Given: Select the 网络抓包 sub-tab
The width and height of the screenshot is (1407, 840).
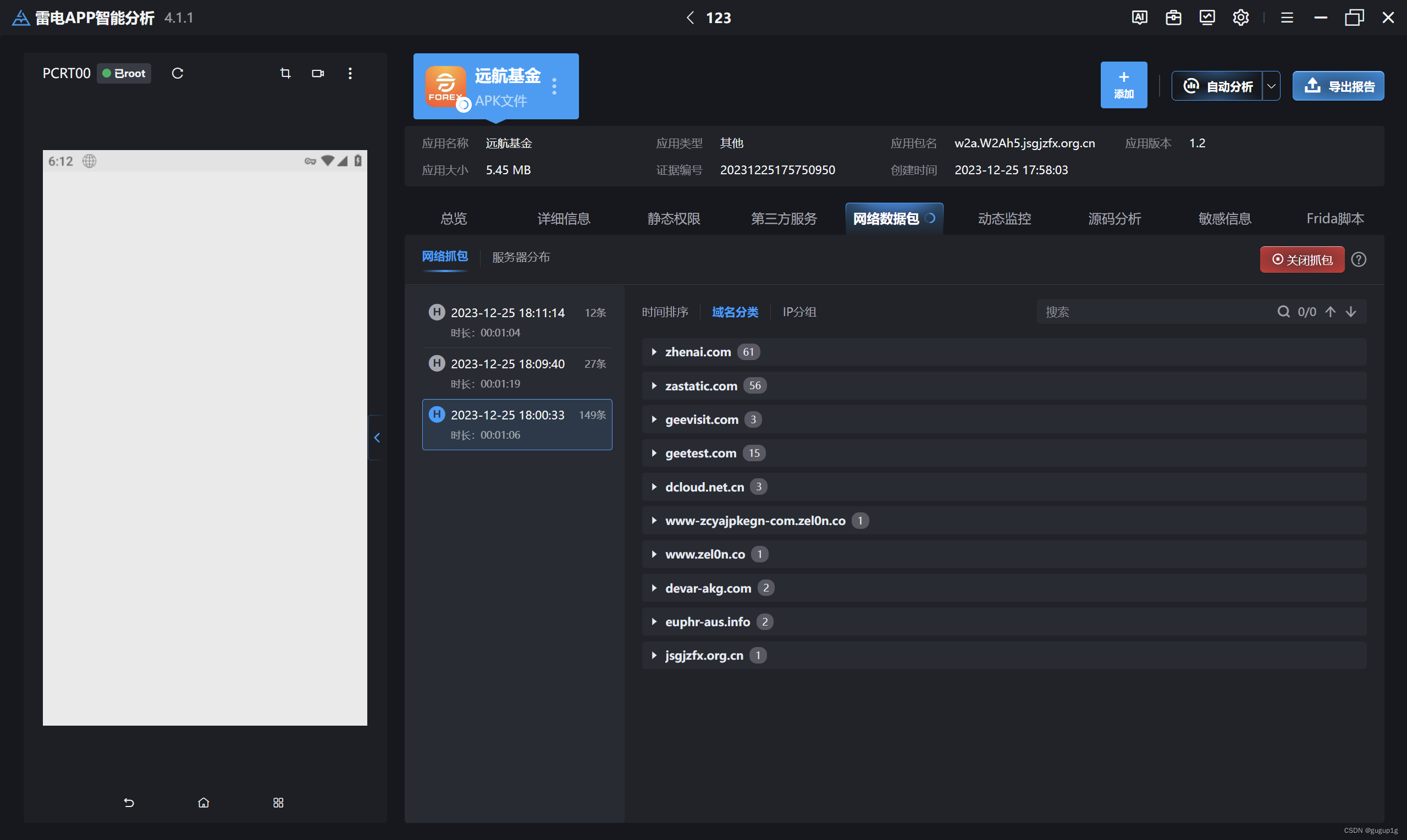Looking at the screenshot, I should pos(445,256).
